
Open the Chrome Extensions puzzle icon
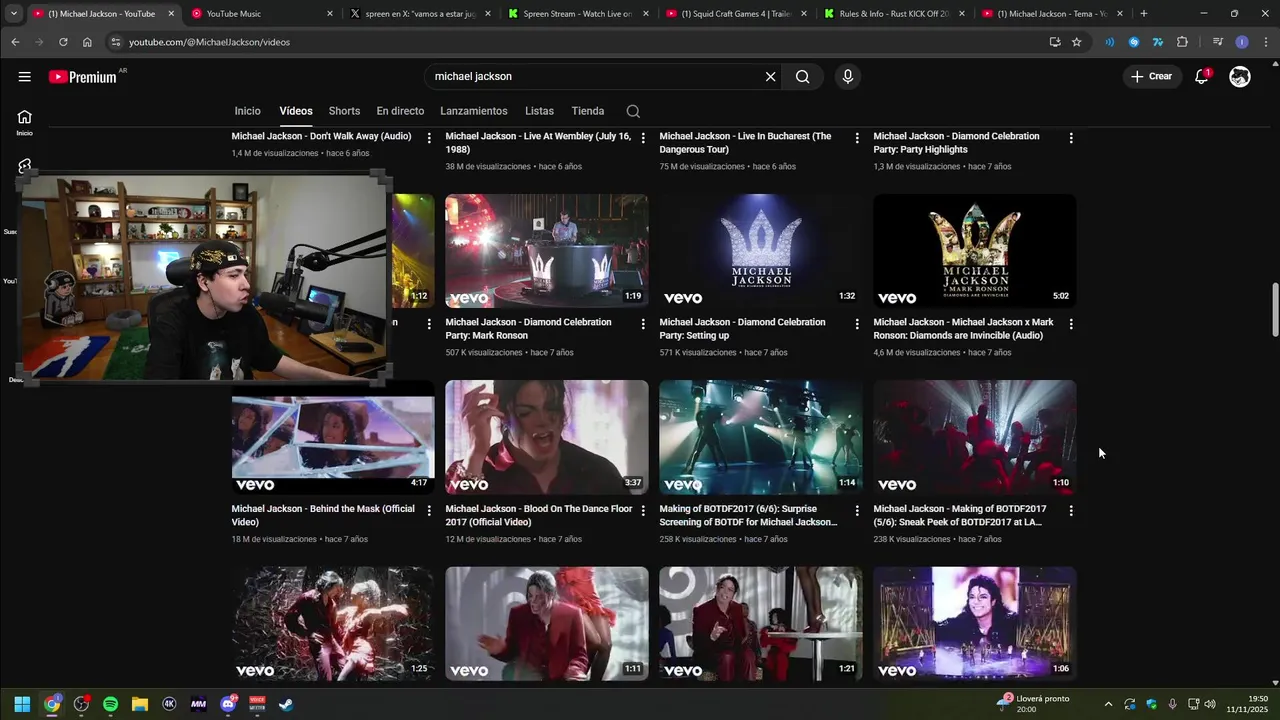pos(1182,42)
